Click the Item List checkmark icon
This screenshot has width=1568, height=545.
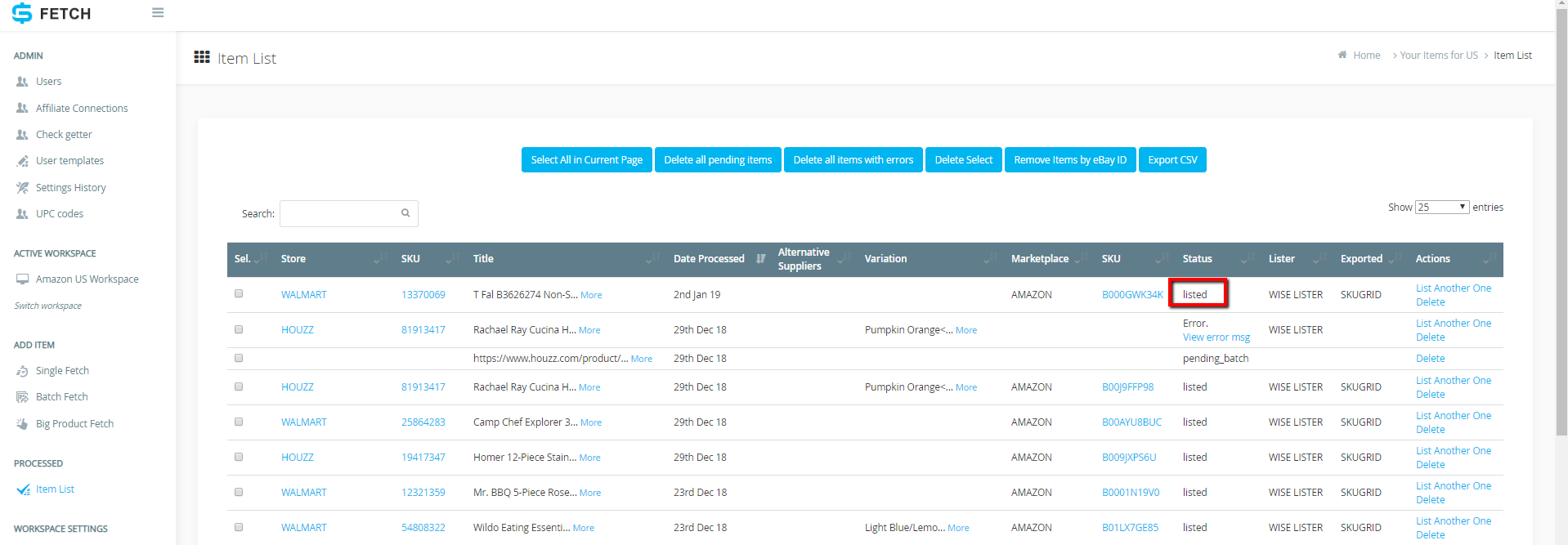pyautogui.click(x=23, y=489)
